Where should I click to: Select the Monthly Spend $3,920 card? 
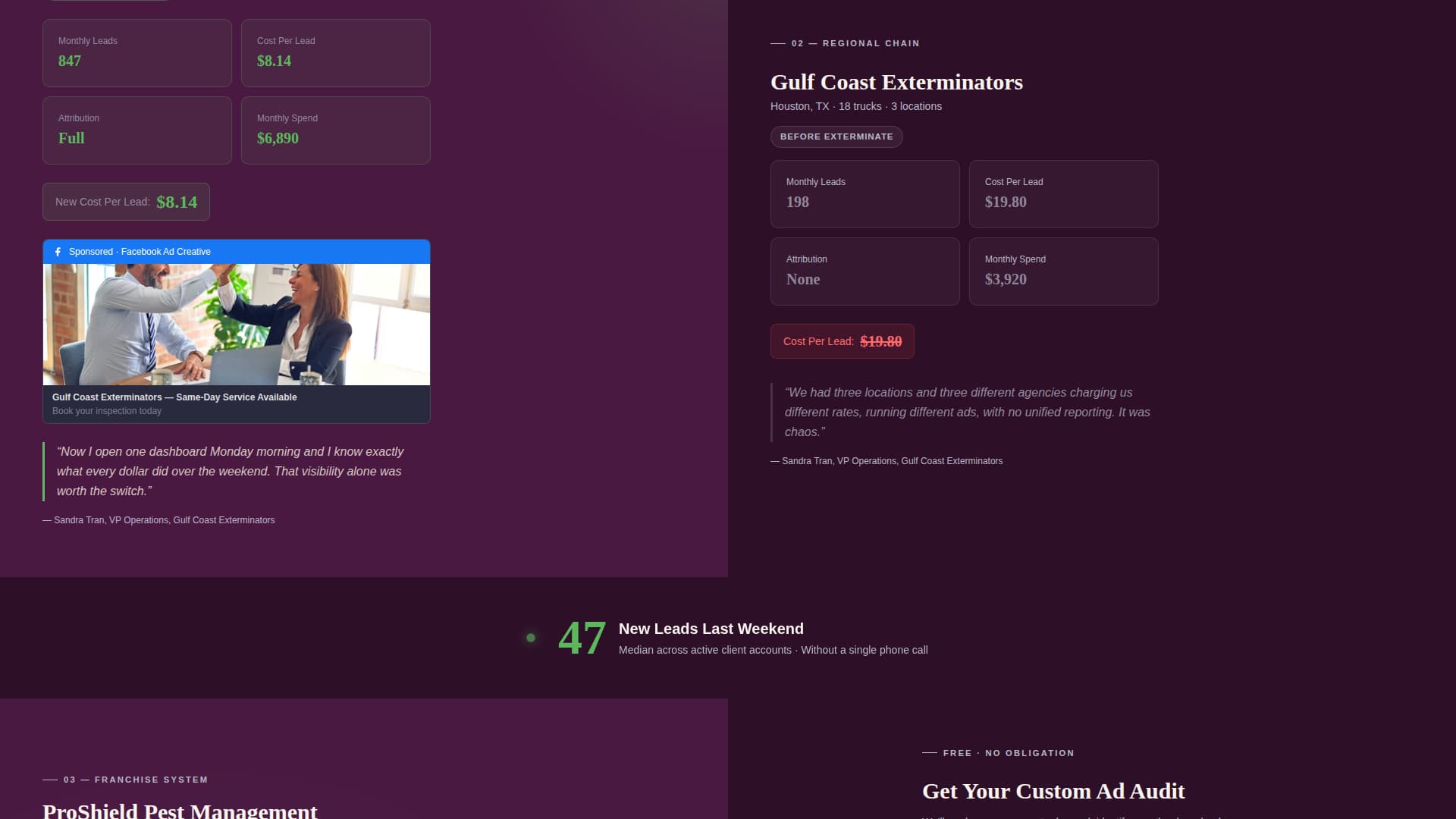click(x=1064, y=271)
